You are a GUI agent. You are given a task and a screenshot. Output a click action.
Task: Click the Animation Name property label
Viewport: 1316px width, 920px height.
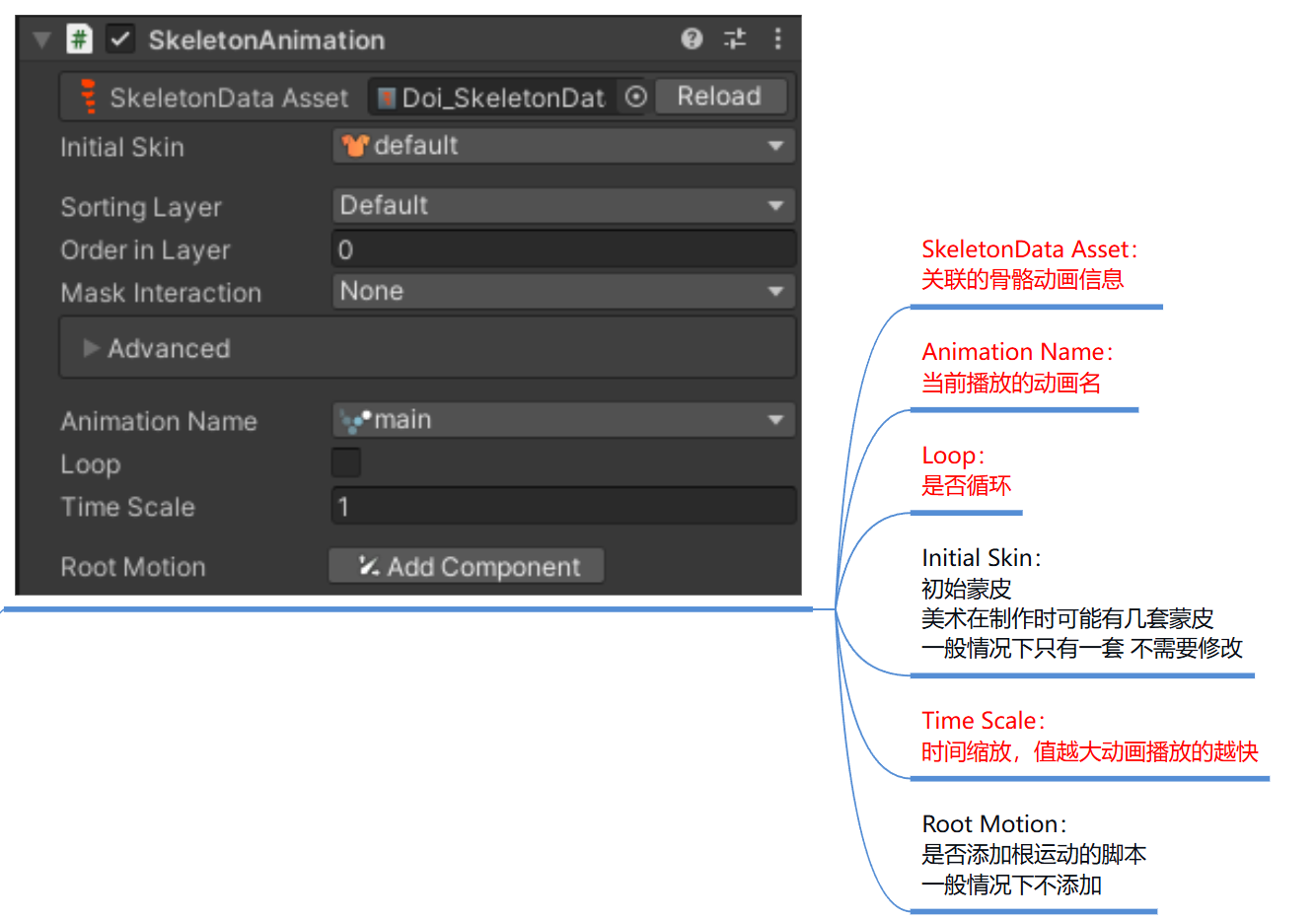[159, 421]
